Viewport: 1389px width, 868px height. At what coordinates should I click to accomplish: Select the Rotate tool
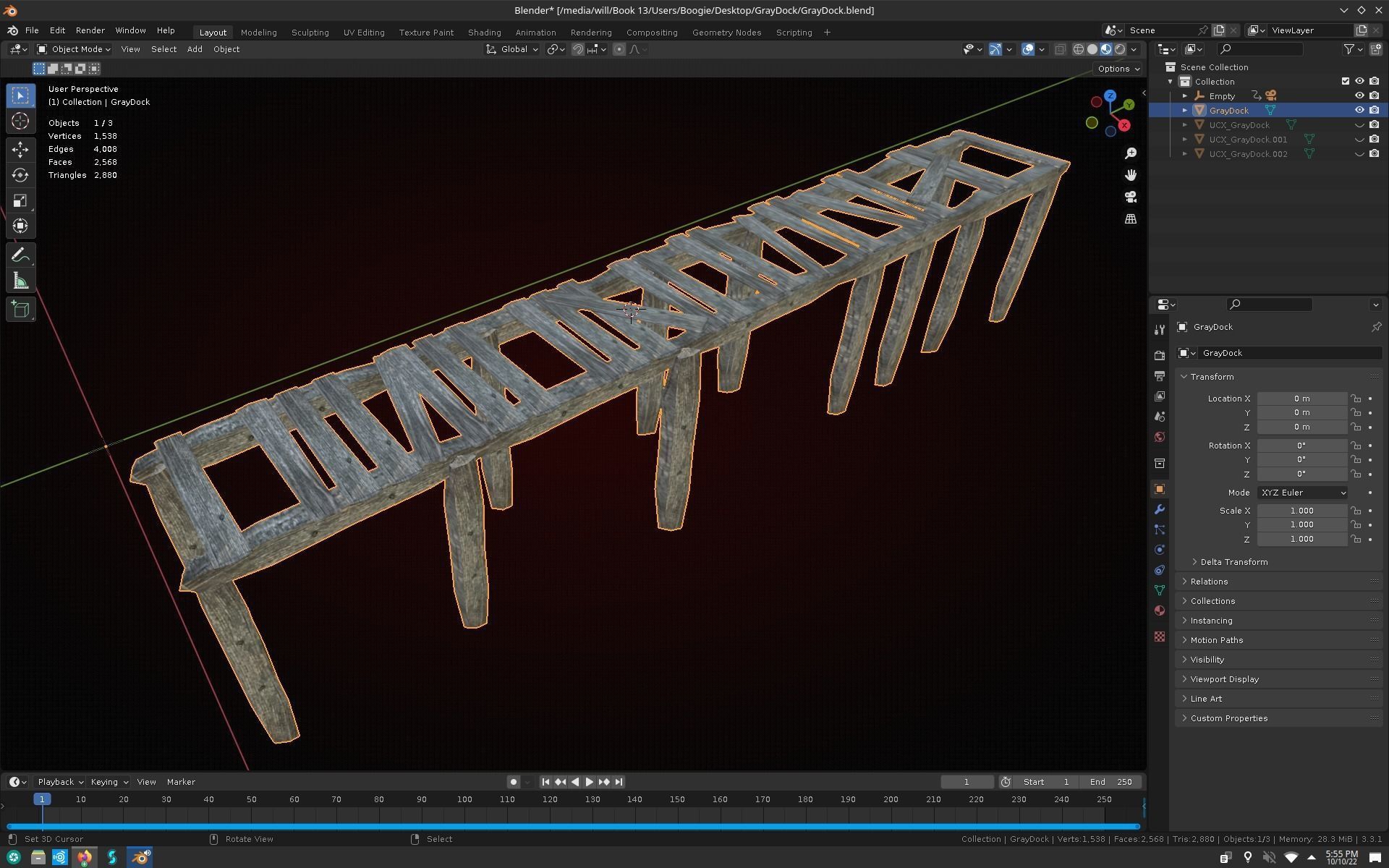coord(20,175)
